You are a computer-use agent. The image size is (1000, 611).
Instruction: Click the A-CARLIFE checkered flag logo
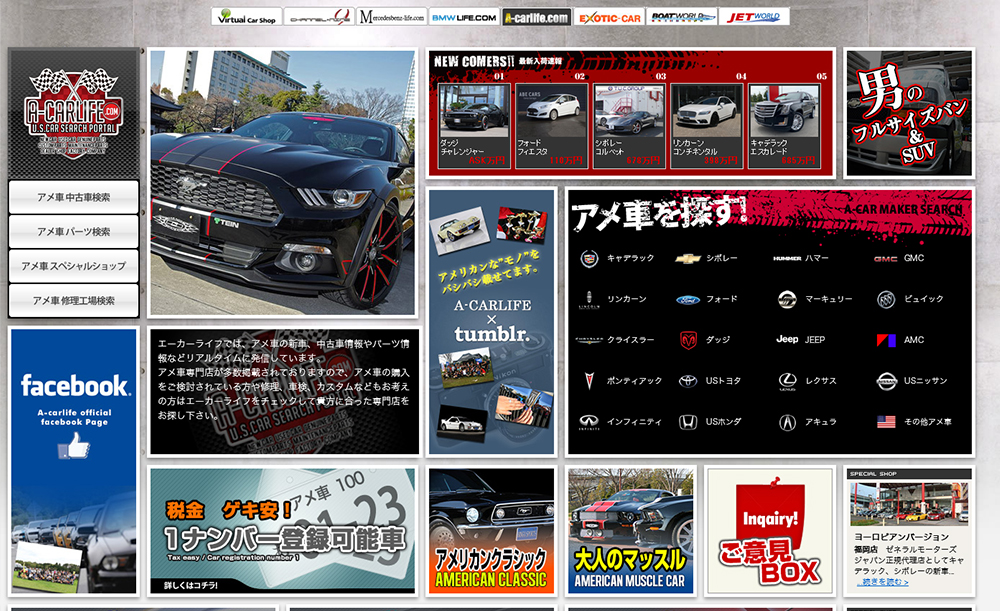point(73,112)
